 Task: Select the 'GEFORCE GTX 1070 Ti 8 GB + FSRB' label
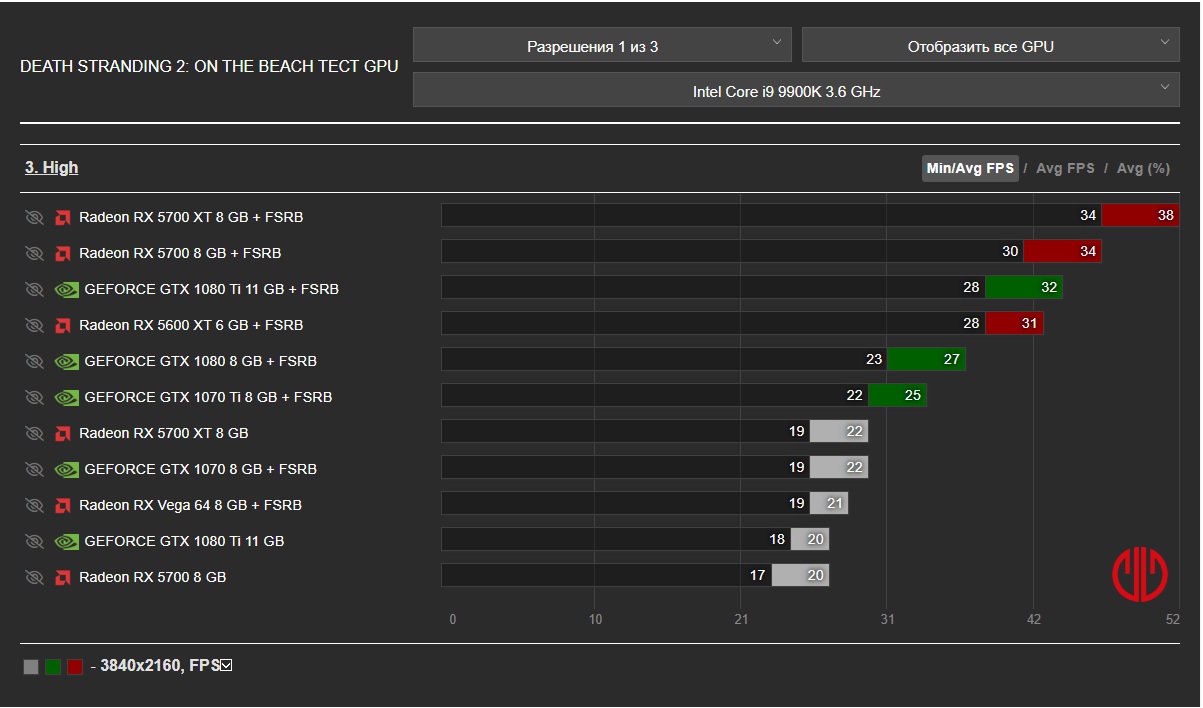[208, 397]
